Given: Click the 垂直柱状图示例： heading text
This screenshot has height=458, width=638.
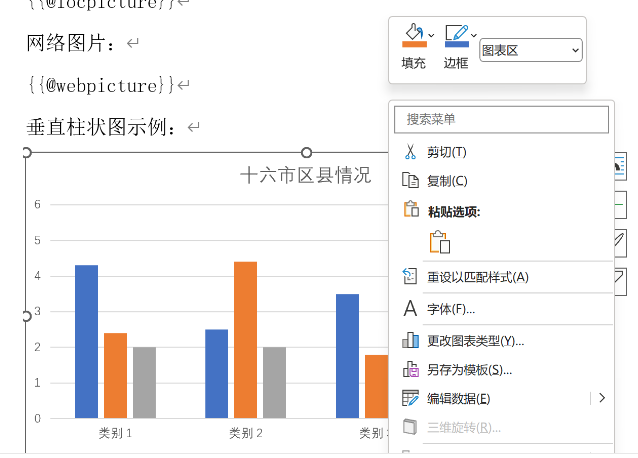Looking at the screenshot, I should tap(101, 127).
